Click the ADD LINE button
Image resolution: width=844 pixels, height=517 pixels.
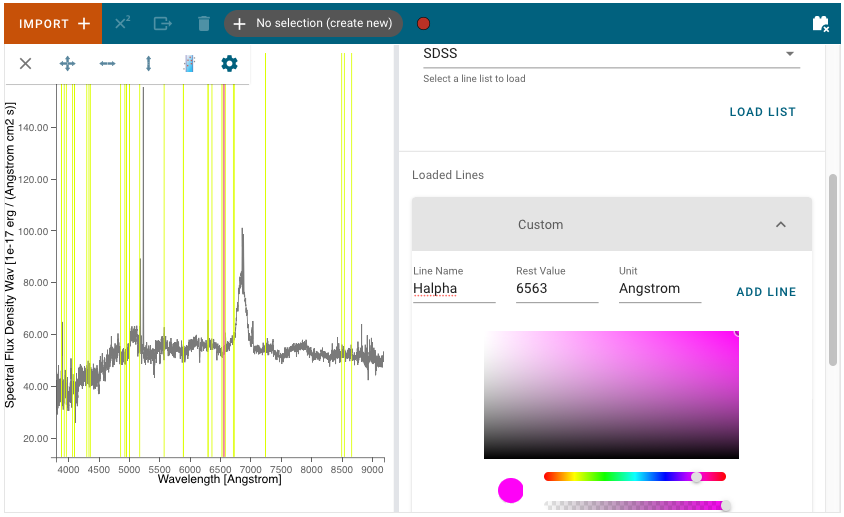(766, 292)
